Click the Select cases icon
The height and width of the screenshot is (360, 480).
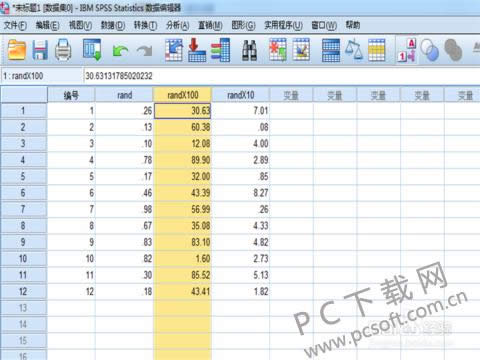click(x=377, y=50)
